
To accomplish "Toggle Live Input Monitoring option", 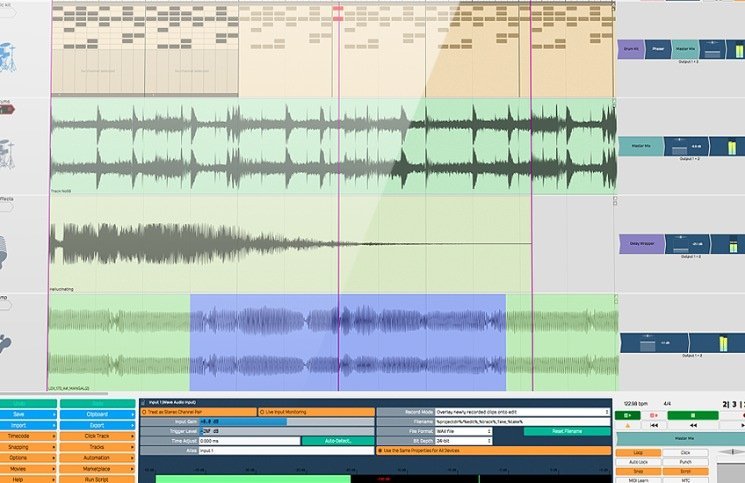I will click(316, 411).
